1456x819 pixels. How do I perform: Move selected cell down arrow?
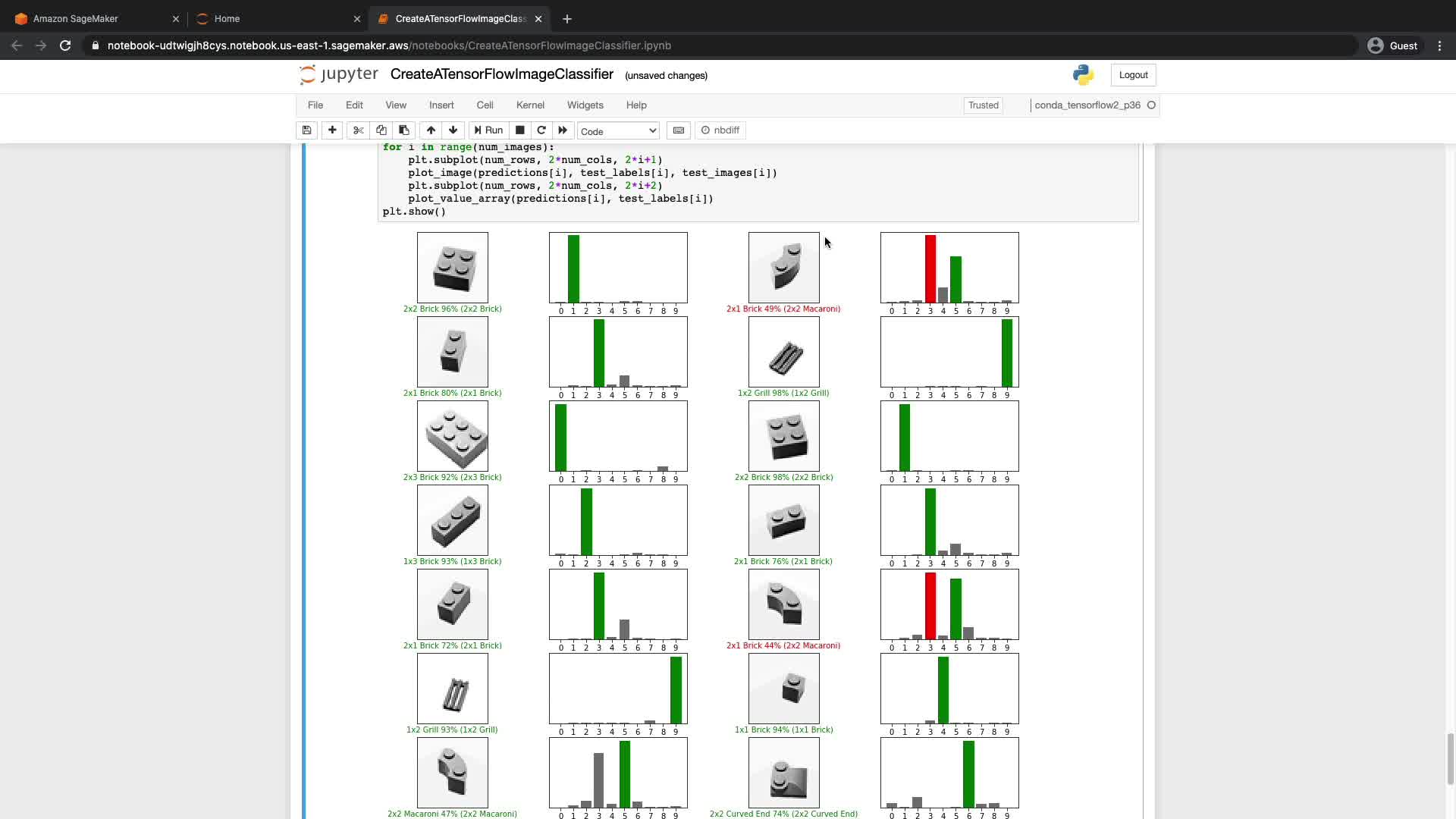(x=453, y=130)
